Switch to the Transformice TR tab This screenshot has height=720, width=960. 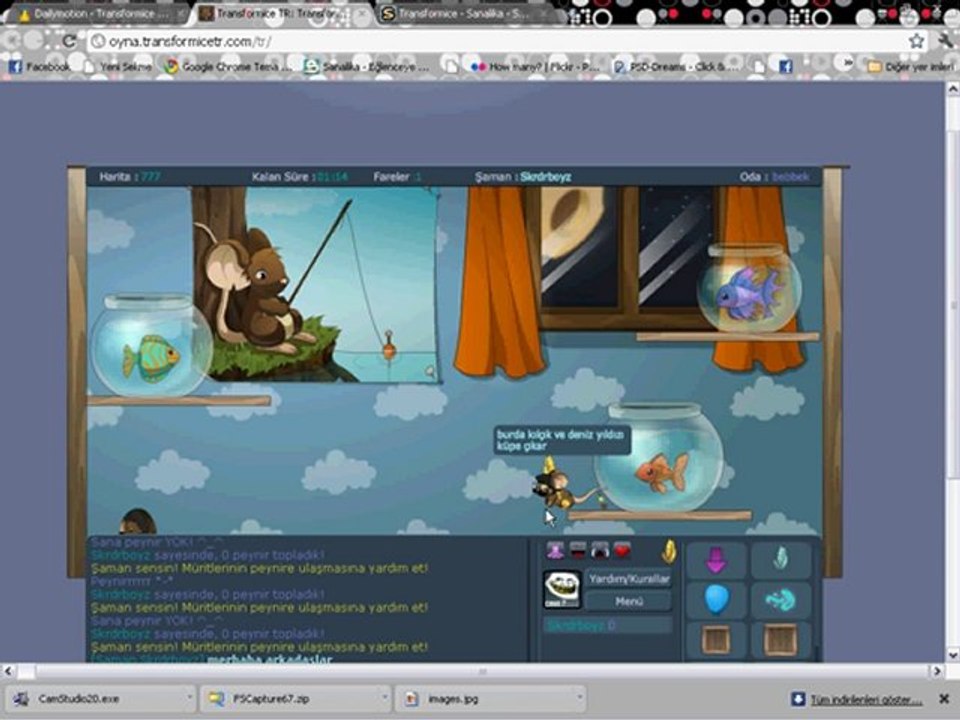(280, 13)
